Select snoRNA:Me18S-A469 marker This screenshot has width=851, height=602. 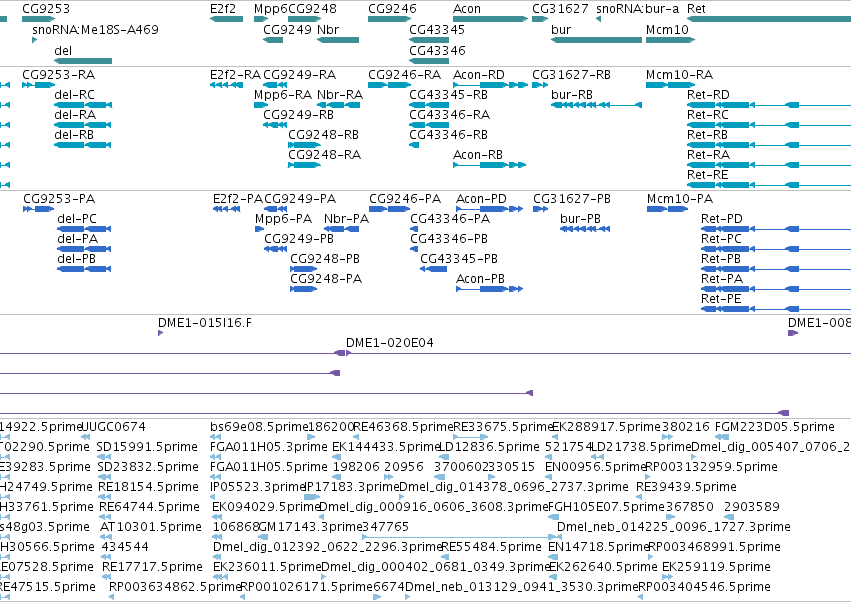pos(35,40)
